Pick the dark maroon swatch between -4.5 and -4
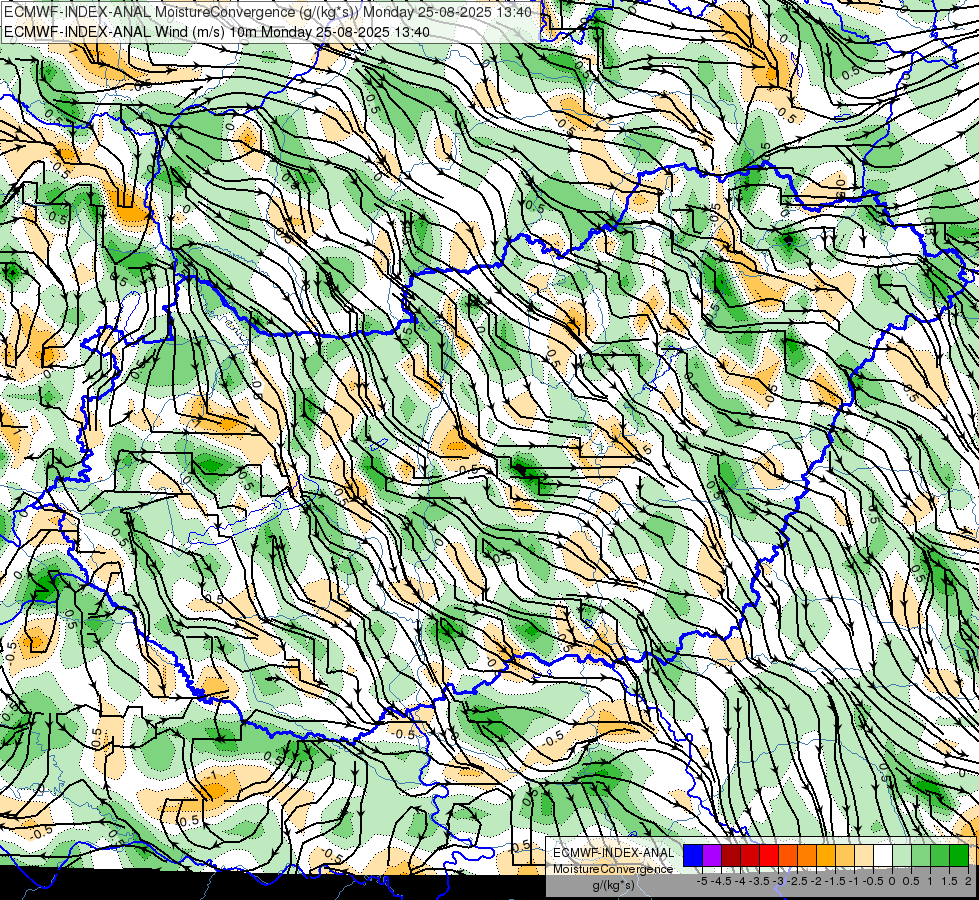The height and width of the screenshot is (900, 979). coord(731,855)
